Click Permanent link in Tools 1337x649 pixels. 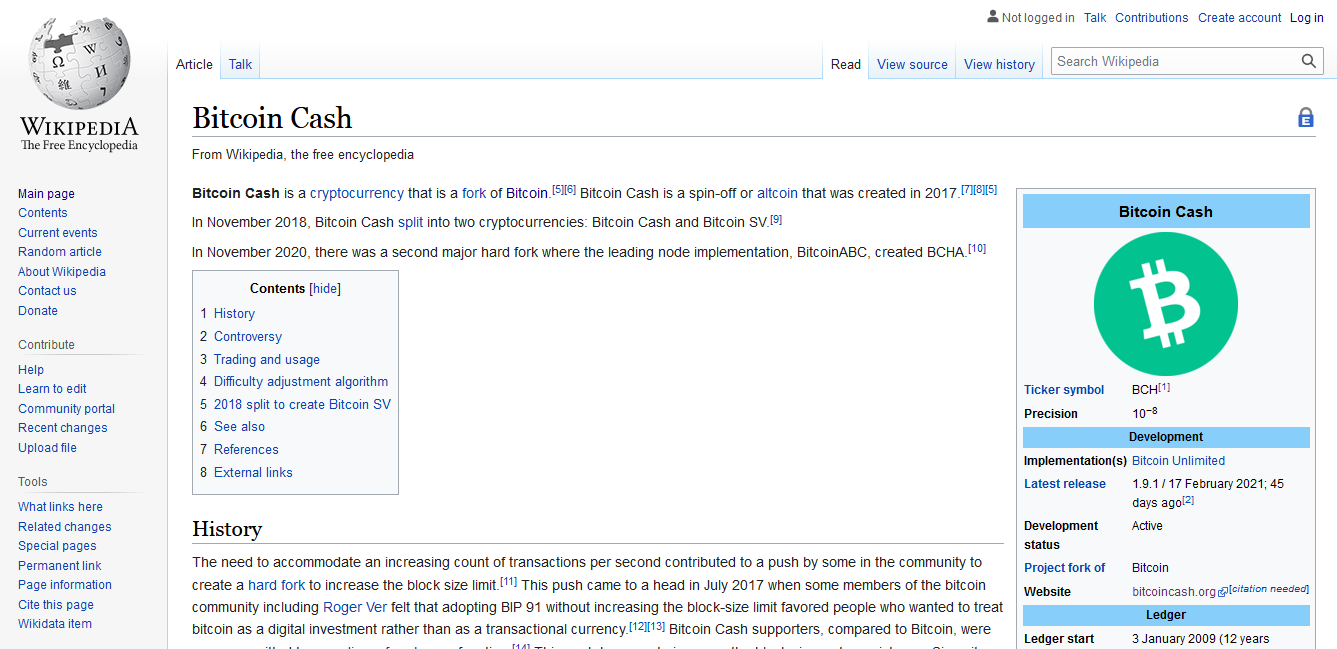click(60, 566)
